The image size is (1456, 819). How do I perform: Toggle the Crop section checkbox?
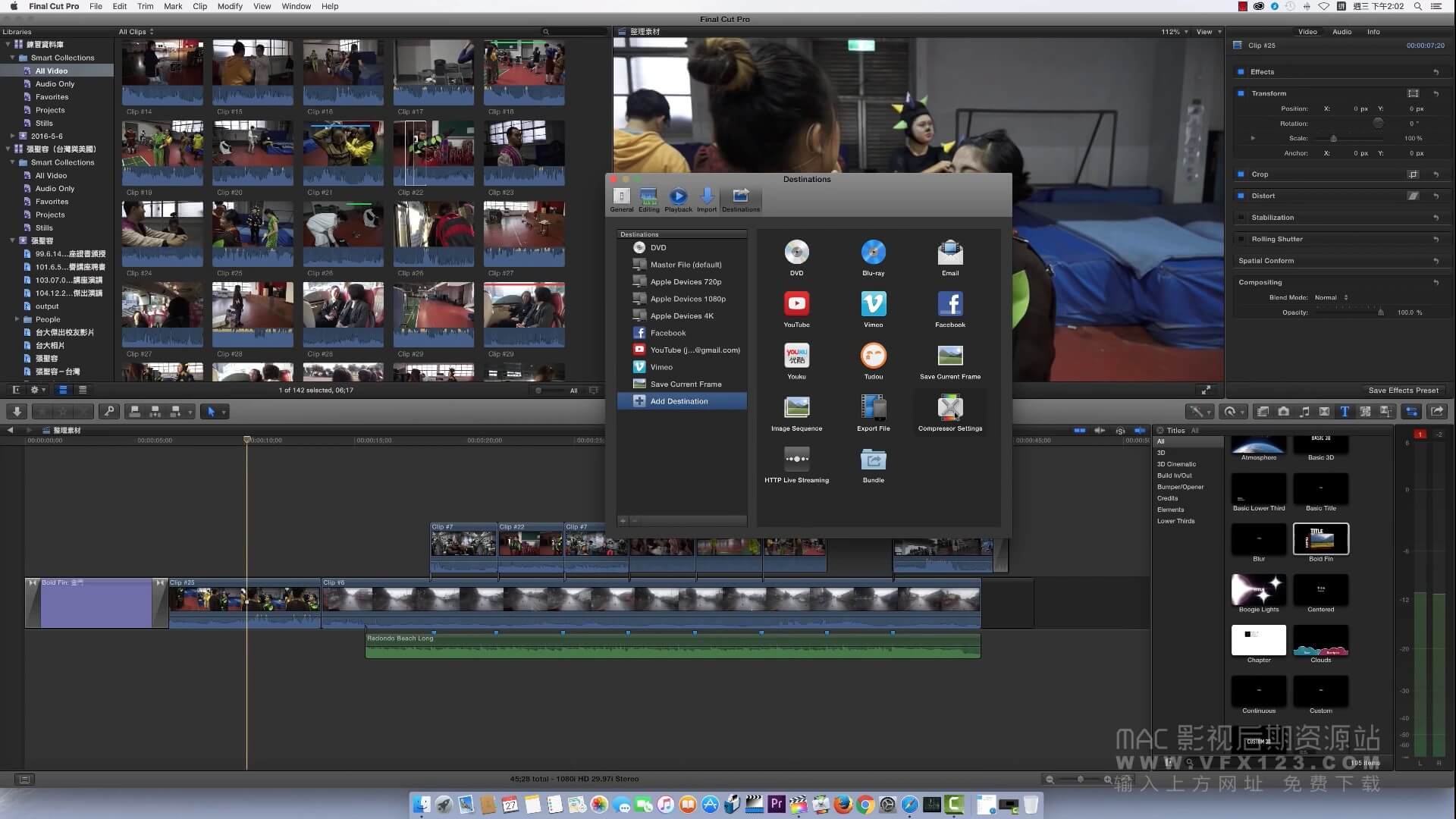pyautogui.click(x=1241, y=174)
